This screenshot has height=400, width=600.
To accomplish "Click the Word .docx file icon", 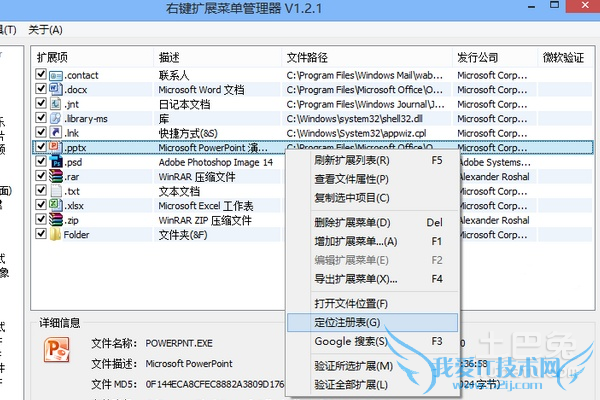I will pyautogui.click(x=55, y=89).
